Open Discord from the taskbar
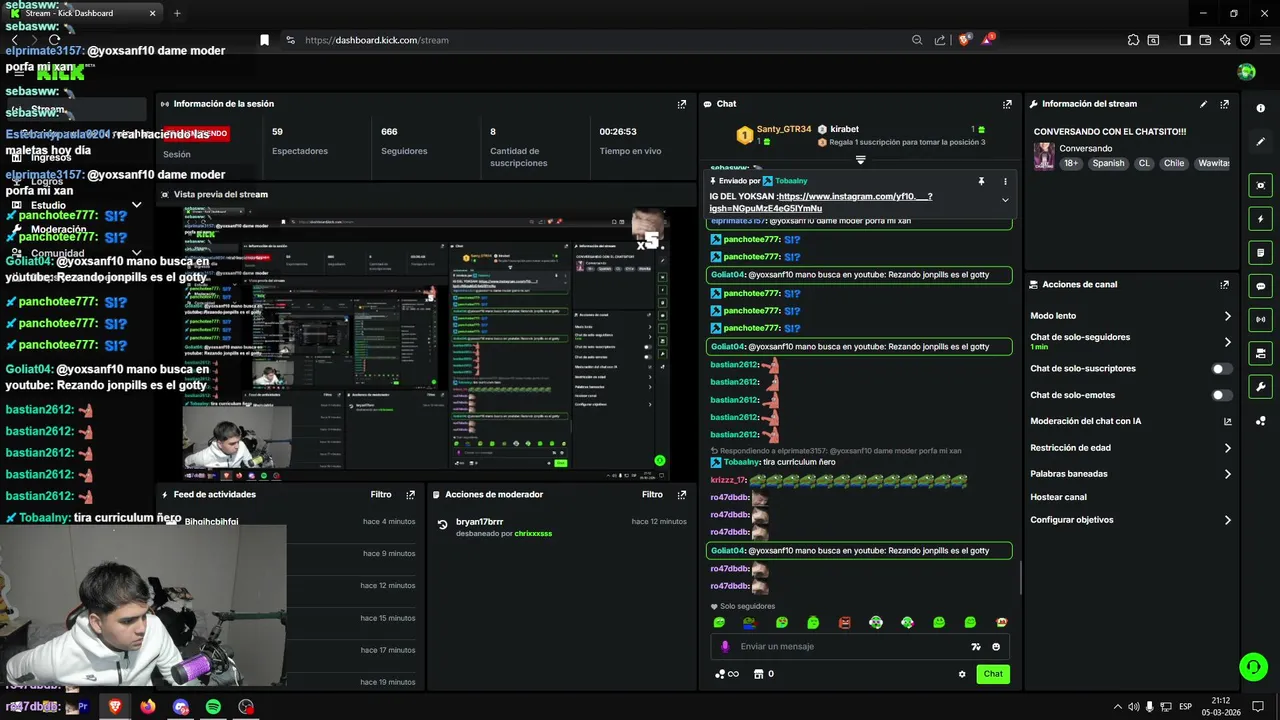 pos(181,707)
